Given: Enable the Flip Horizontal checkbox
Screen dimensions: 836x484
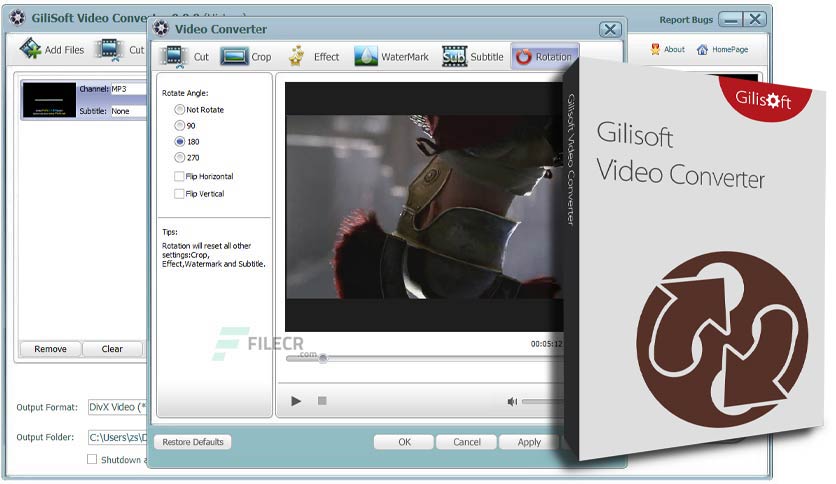Looking at the screenshot, I should (179, 176).
